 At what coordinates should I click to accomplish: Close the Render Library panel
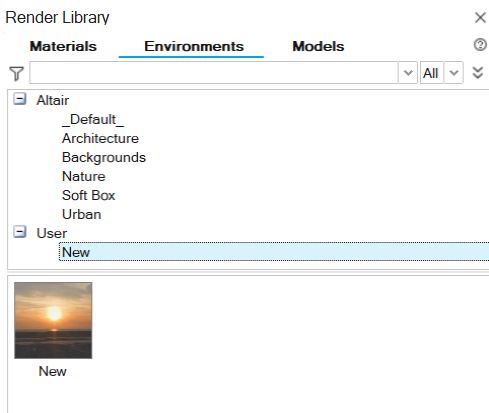point(480,17)
